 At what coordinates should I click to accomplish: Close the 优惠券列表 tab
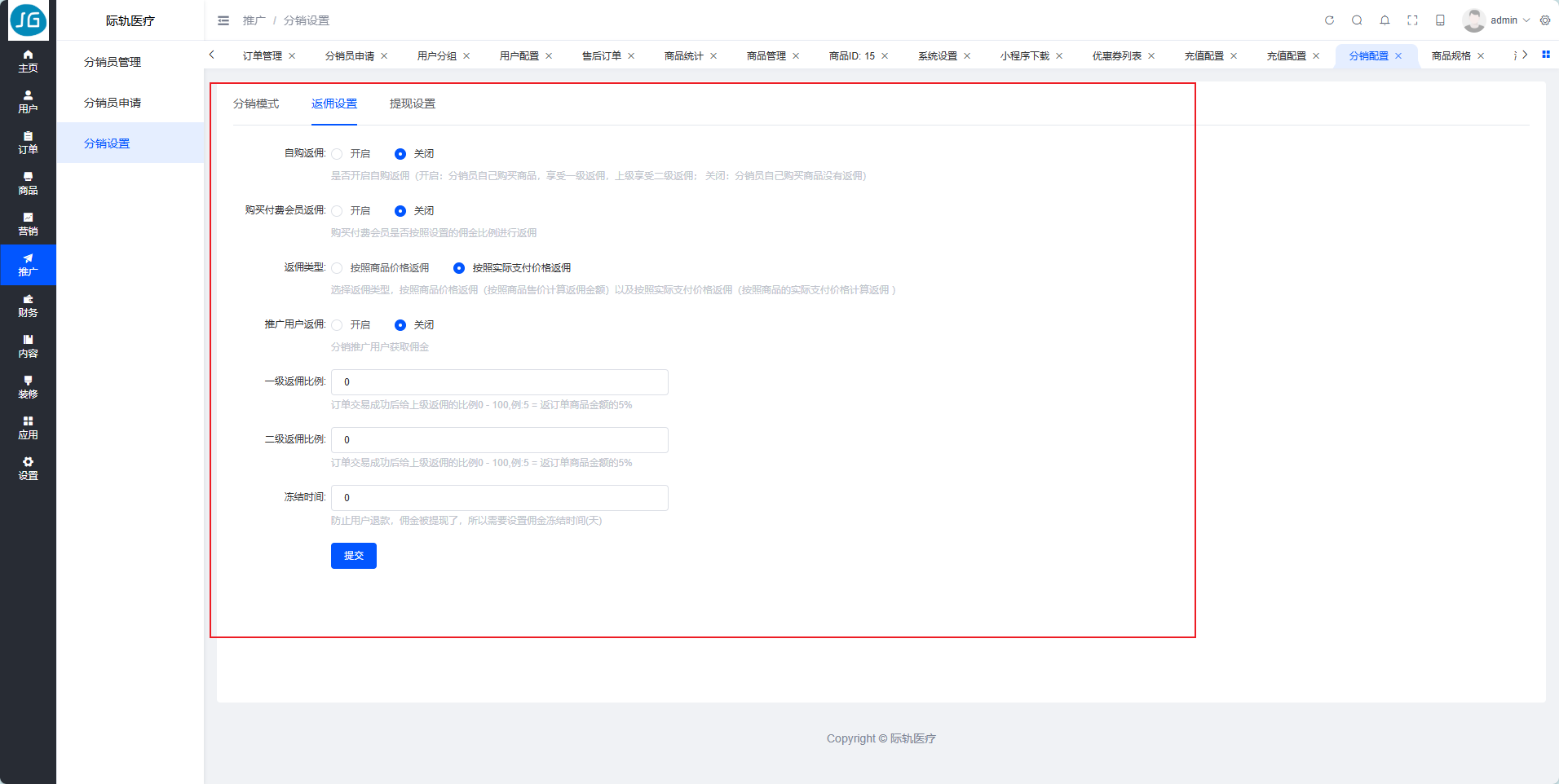tap(1151, 56)
